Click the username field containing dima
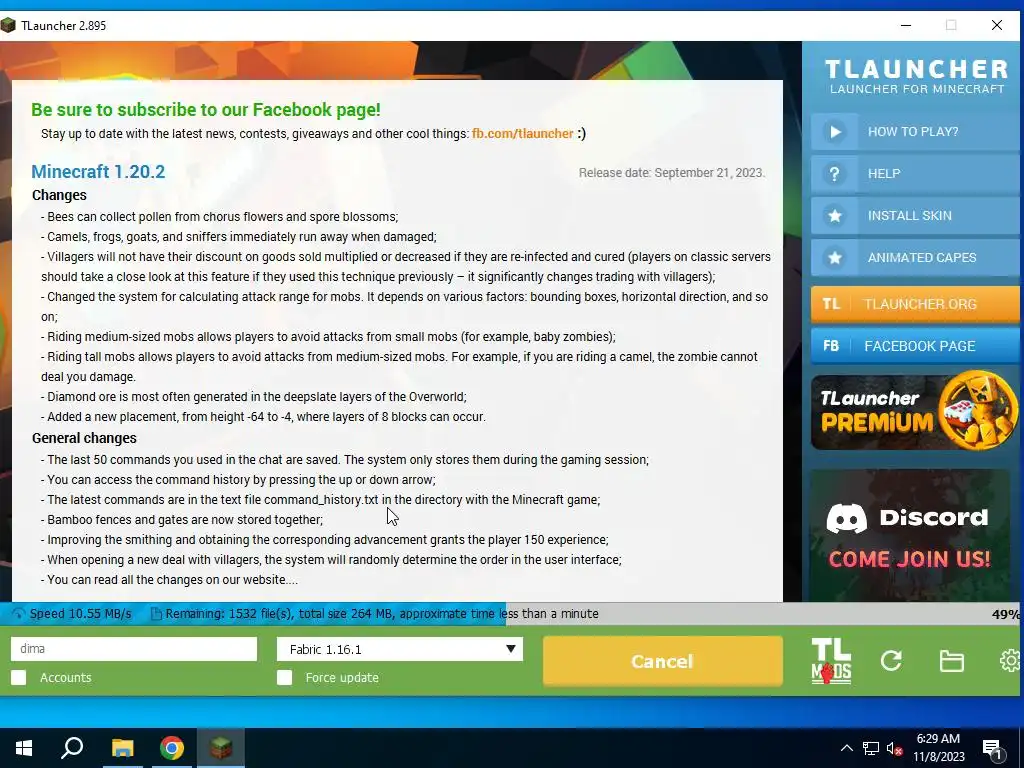1024x768 pixels. 134,649
